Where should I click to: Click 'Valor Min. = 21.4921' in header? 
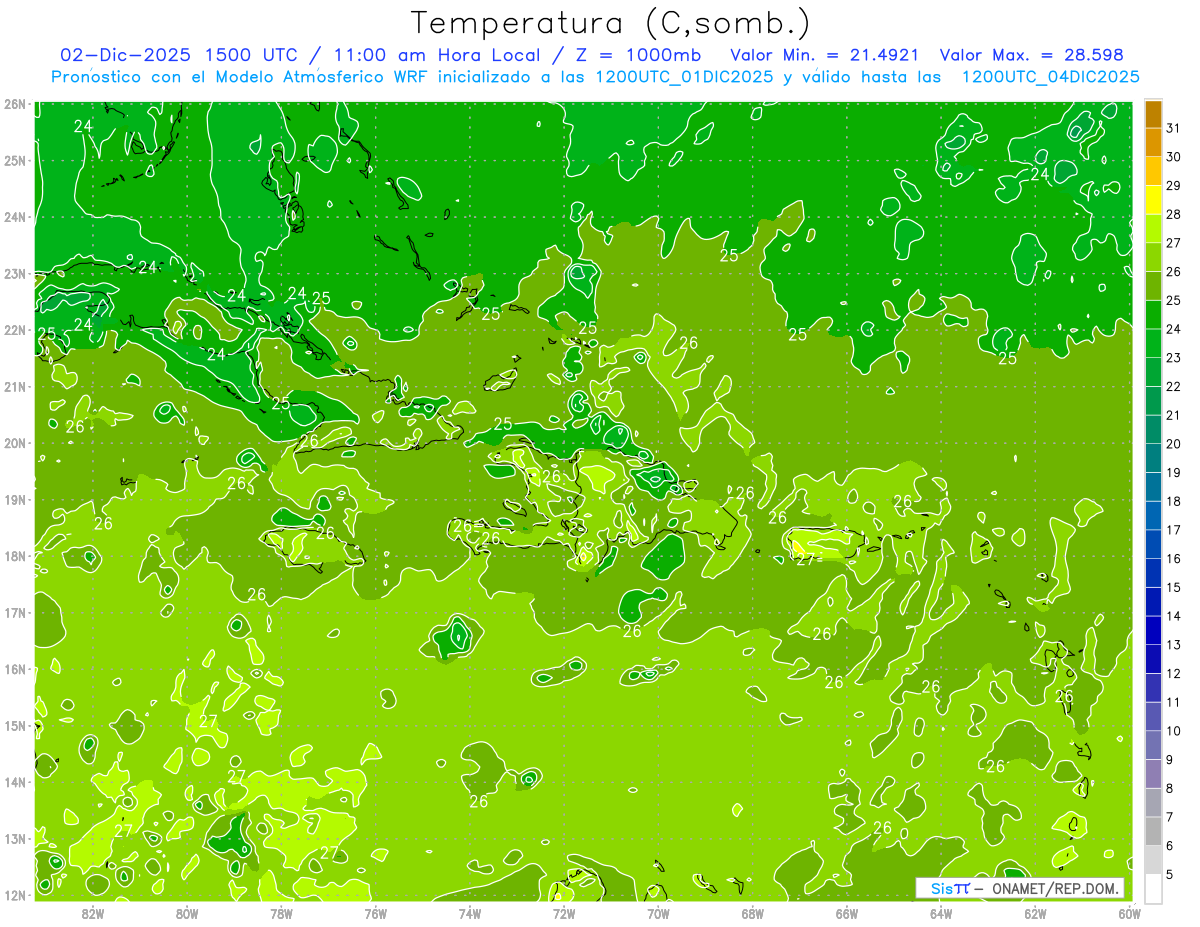(825, 55)
